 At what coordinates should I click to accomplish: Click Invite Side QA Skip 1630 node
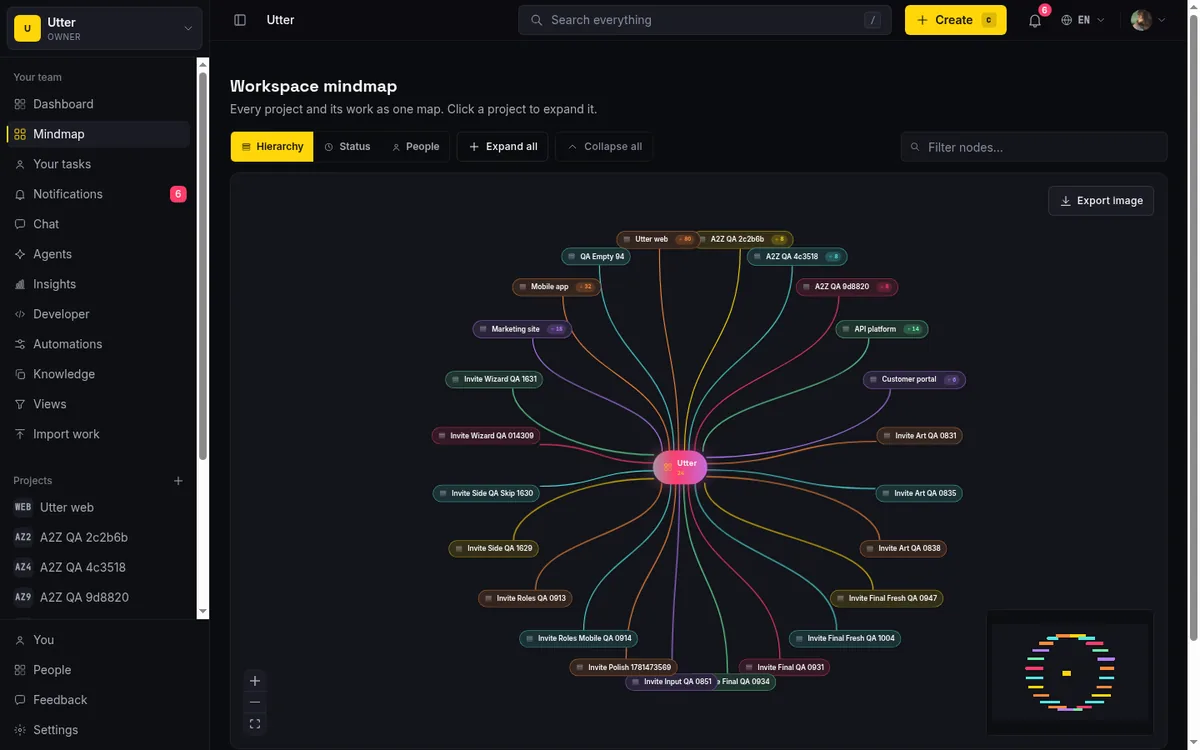pyautogui.click(x=486, y=494)
